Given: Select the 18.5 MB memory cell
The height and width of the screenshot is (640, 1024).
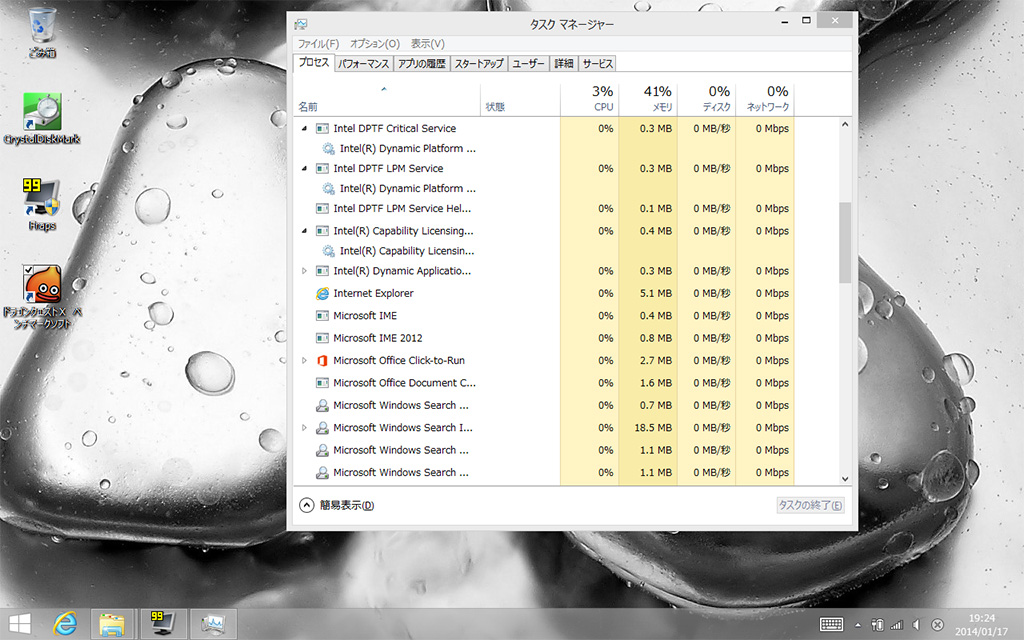Looking at the screenshot, I should (648, 428).
